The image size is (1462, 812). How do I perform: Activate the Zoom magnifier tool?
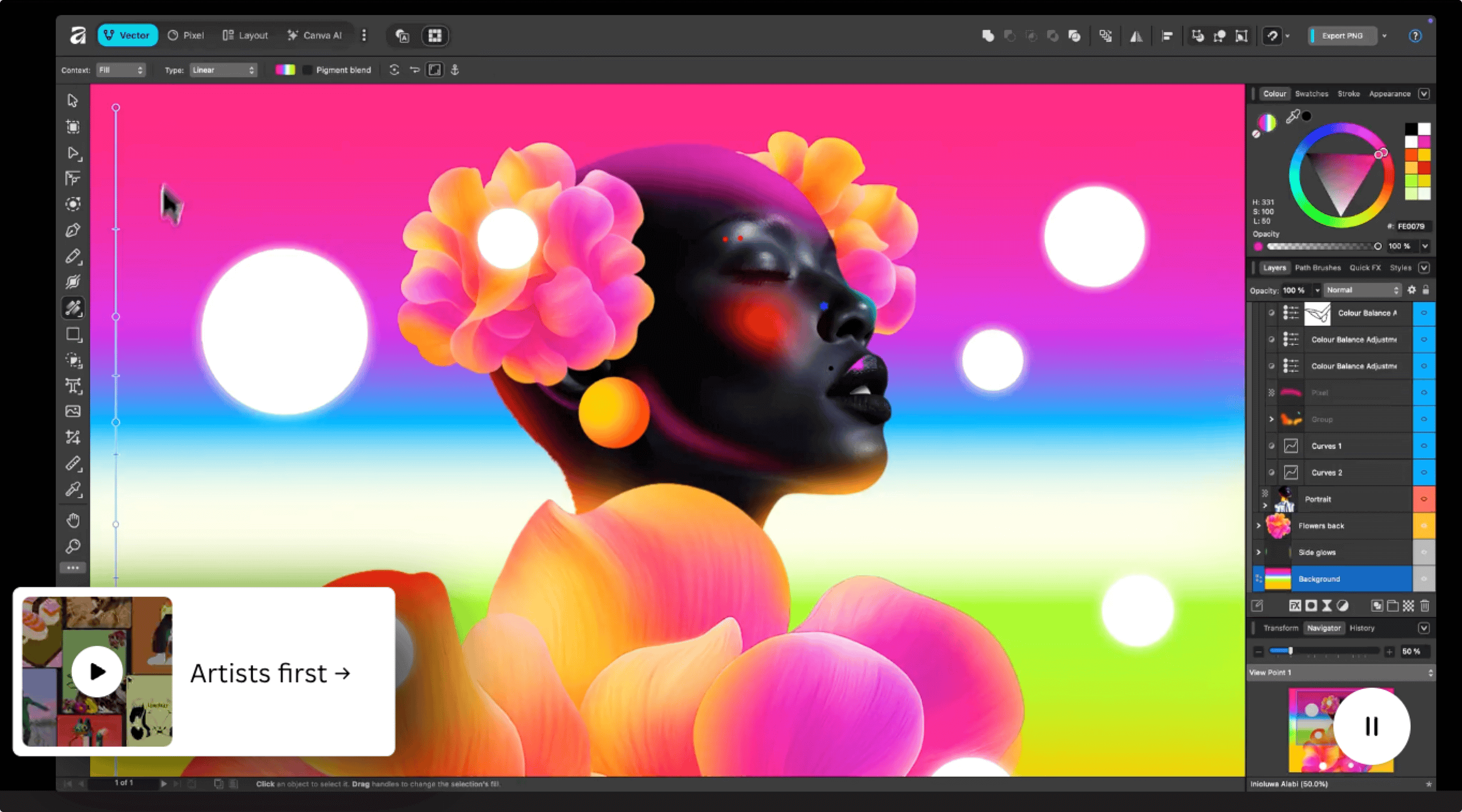(73, 546)
